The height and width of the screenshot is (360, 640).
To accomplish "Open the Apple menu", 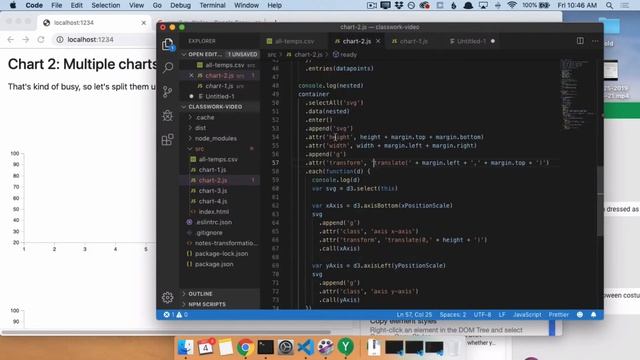I will click(x=13, y=5).
